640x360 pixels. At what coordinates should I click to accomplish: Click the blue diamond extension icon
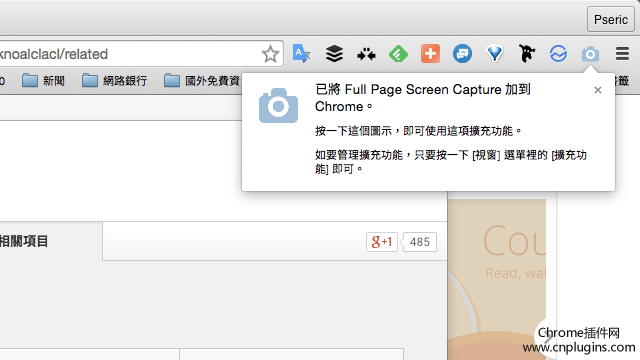[495, 53]
